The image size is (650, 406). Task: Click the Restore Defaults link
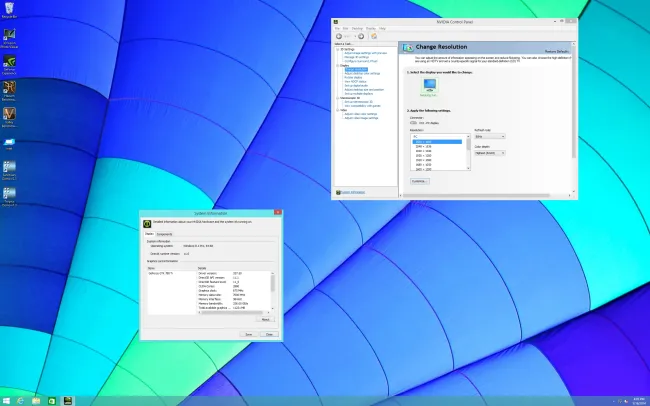click(x=557, y=51)
